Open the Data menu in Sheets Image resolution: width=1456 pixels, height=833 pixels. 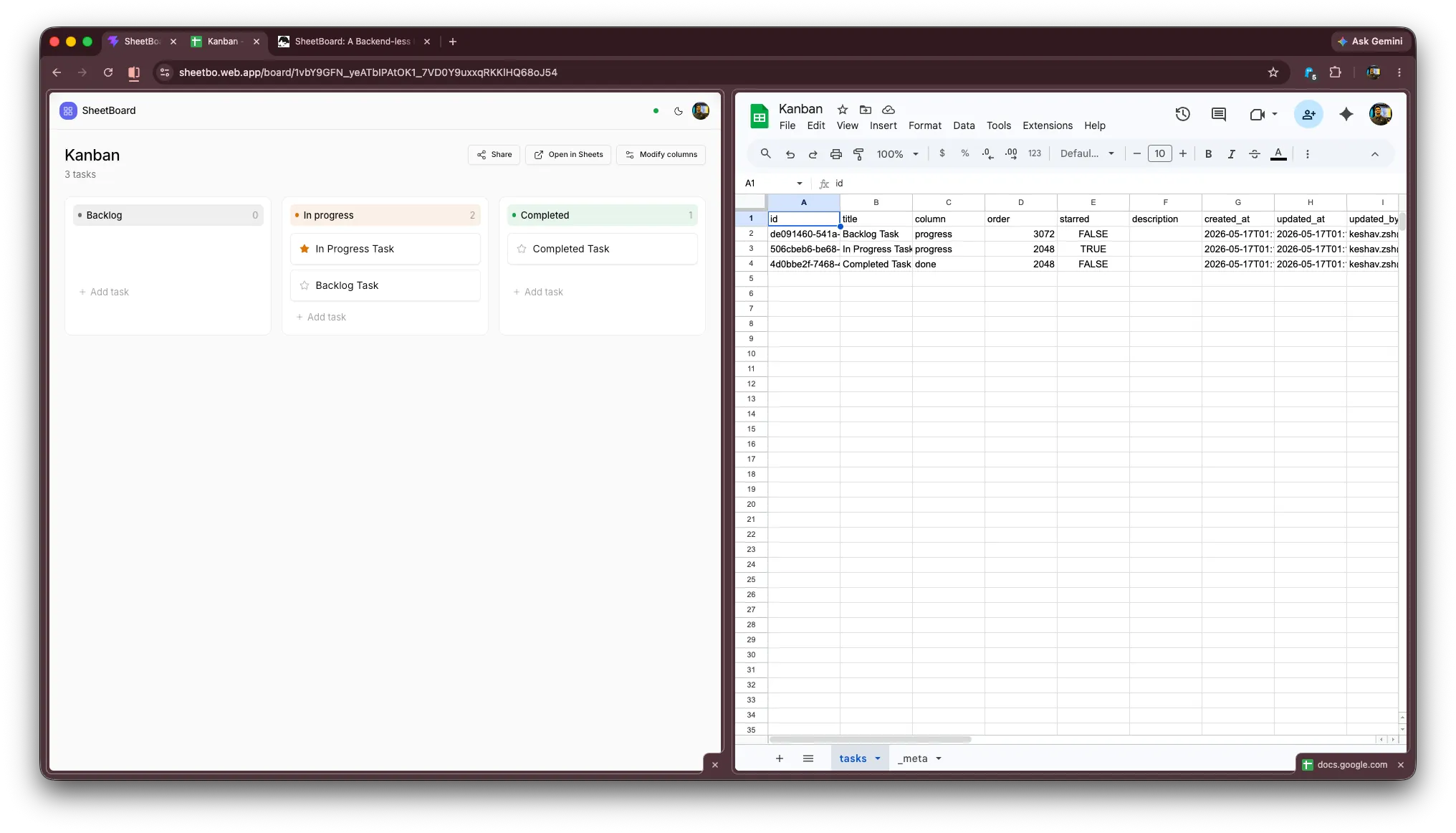pyautogui.click(x=964, y=125)
